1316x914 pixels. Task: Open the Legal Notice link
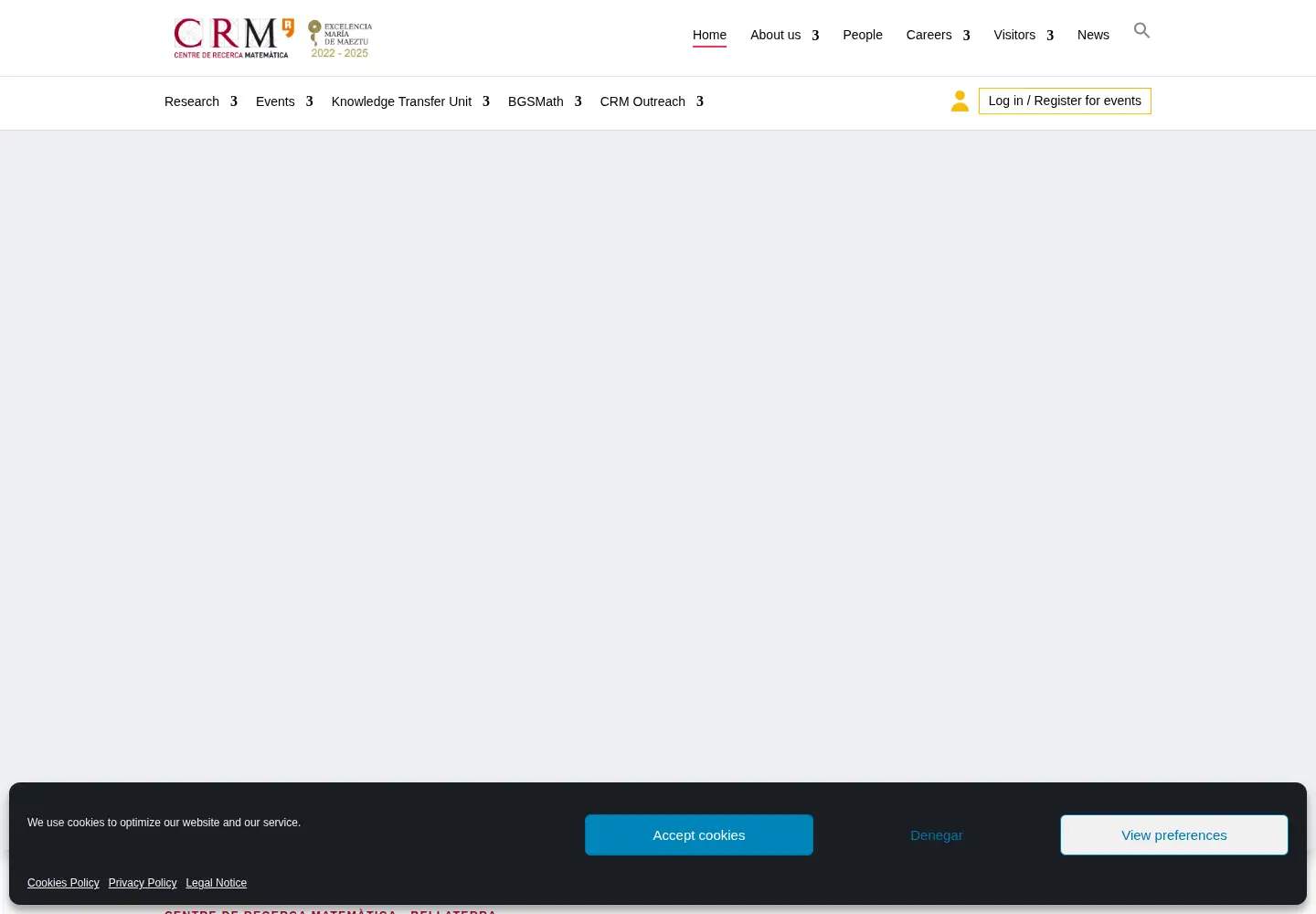[x=217, y=883]
